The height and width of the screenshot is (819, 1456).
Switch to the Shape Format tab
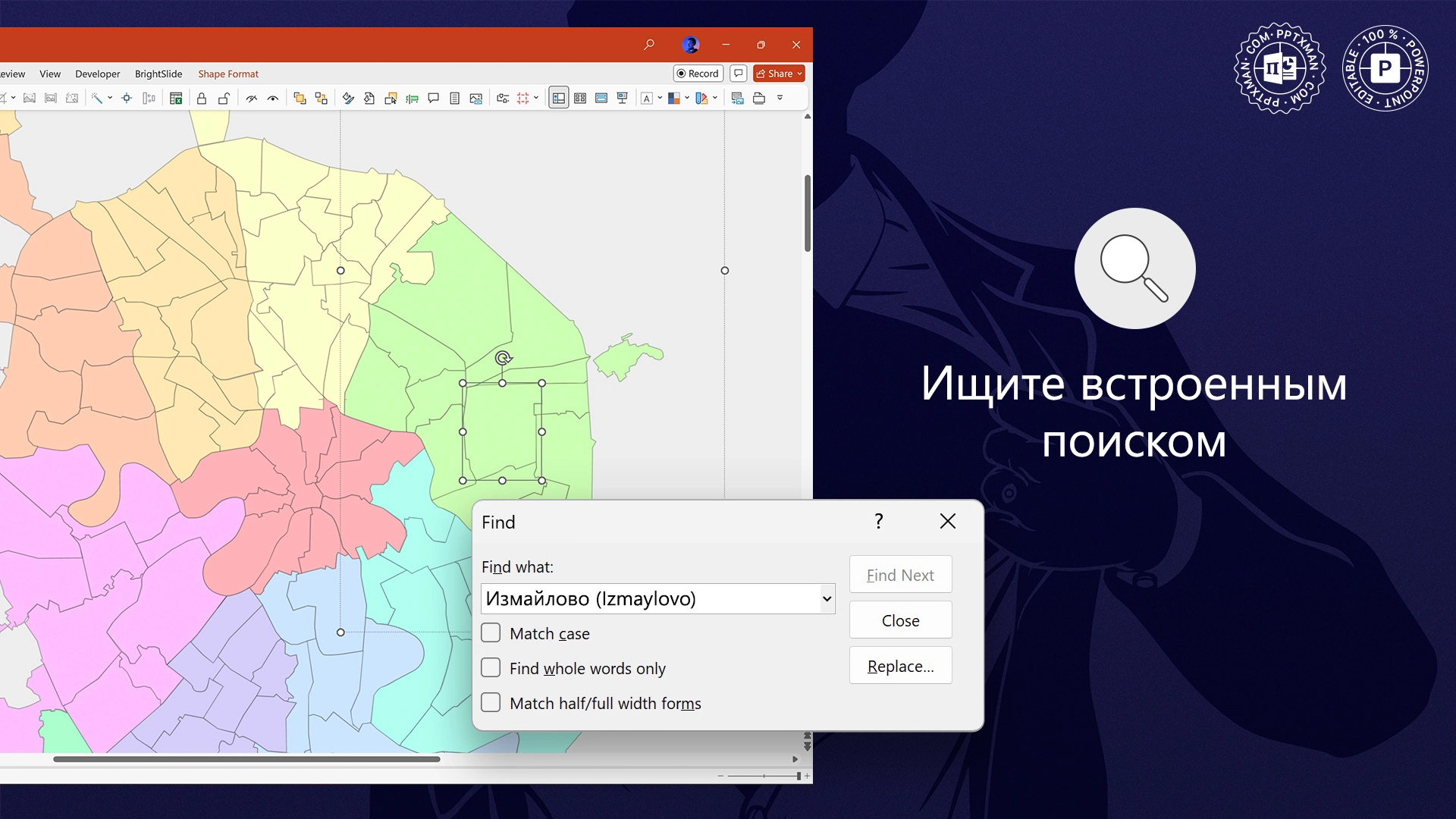[x=228, y=74]
